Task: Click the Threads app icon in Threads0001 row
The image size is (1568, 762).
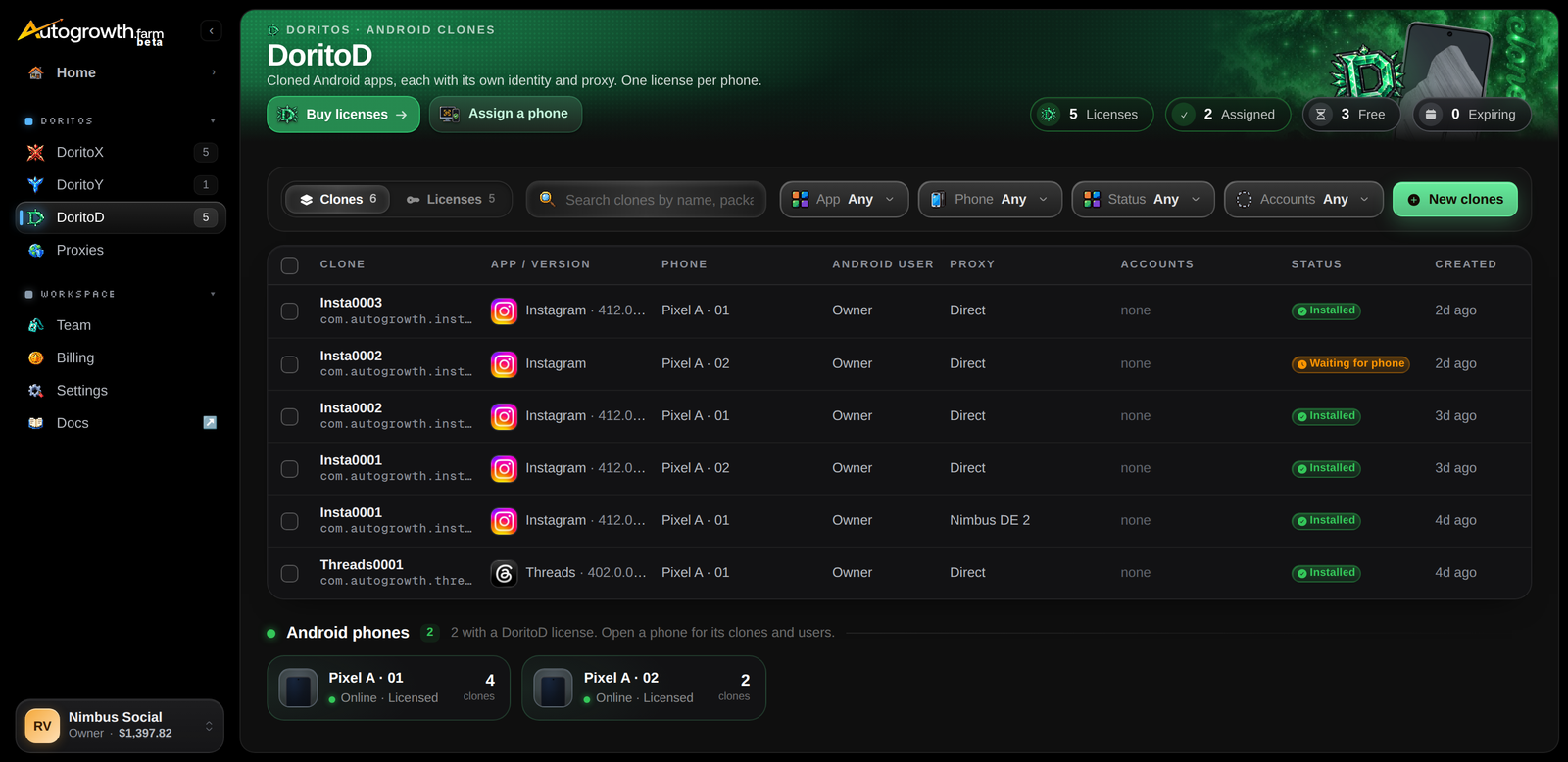Action: (x=504, y=573)
